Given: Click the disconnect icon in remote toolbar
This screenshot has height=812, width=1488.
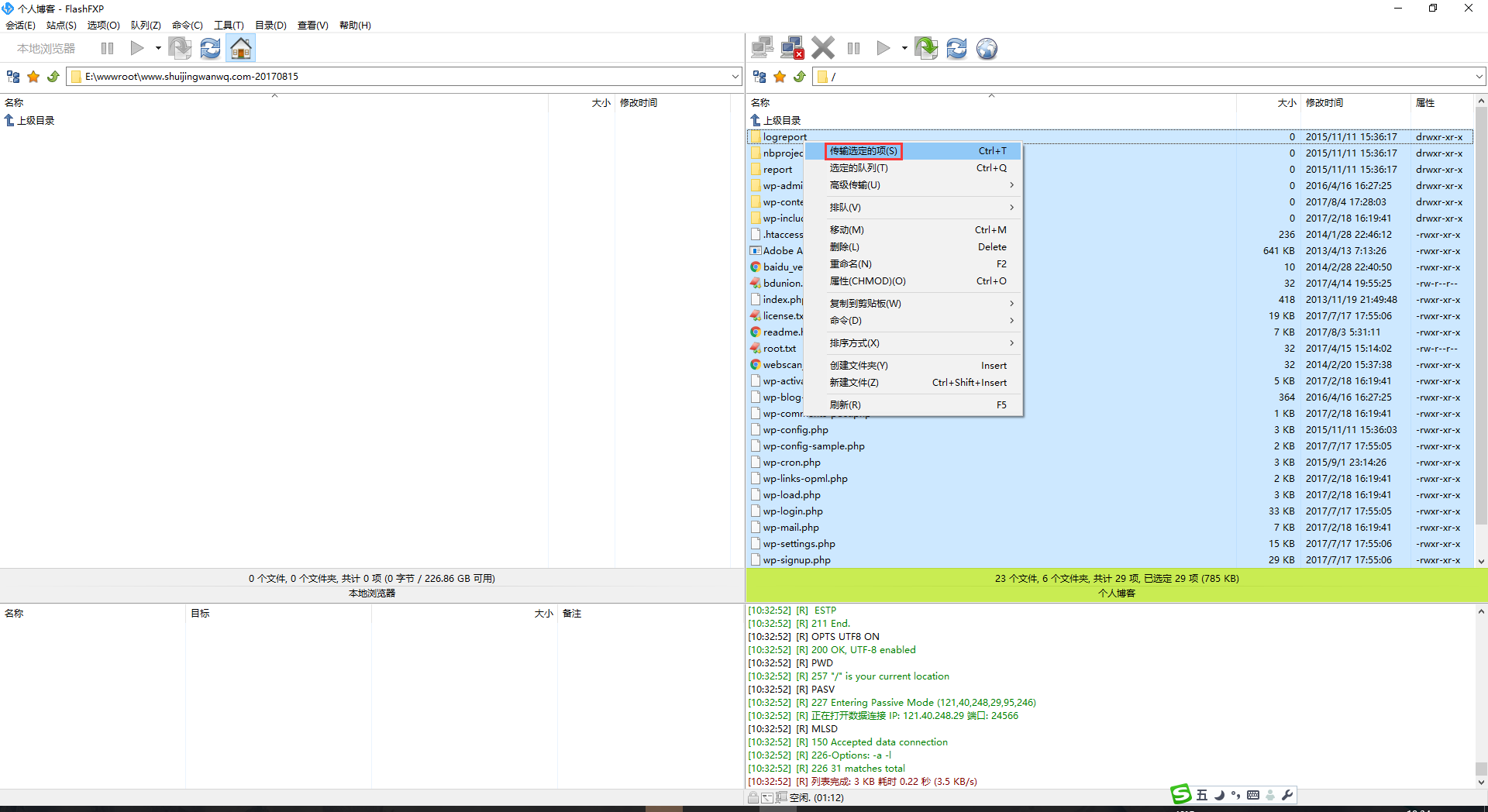Looking at the screenshot, I should [792, 48].
